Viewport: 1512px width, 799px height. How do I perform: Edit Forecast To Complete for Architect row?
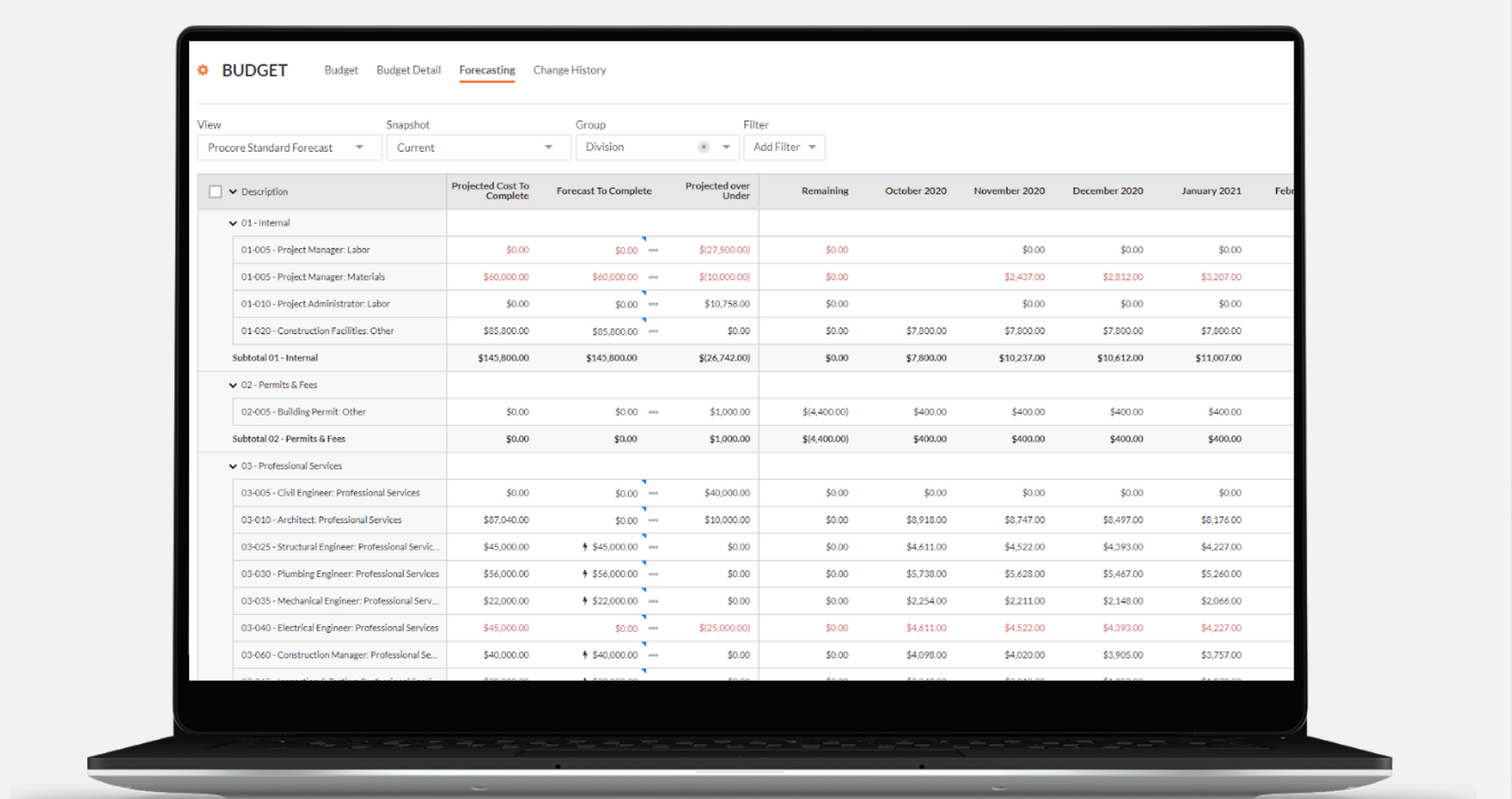point(626,521)
